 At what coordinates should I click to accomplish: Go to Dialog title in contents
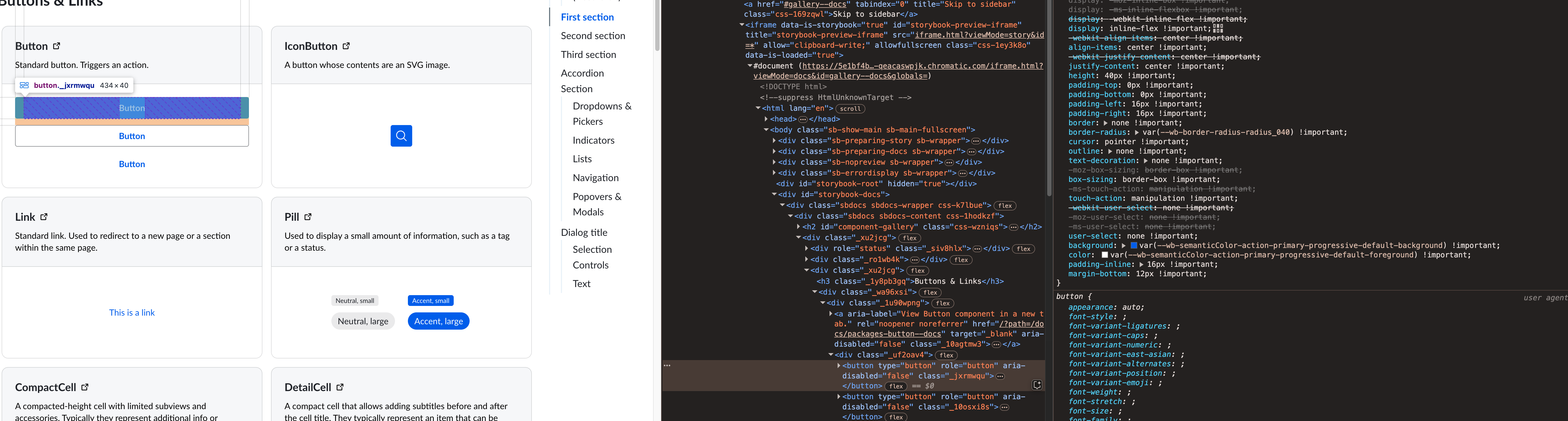(584, 233)
